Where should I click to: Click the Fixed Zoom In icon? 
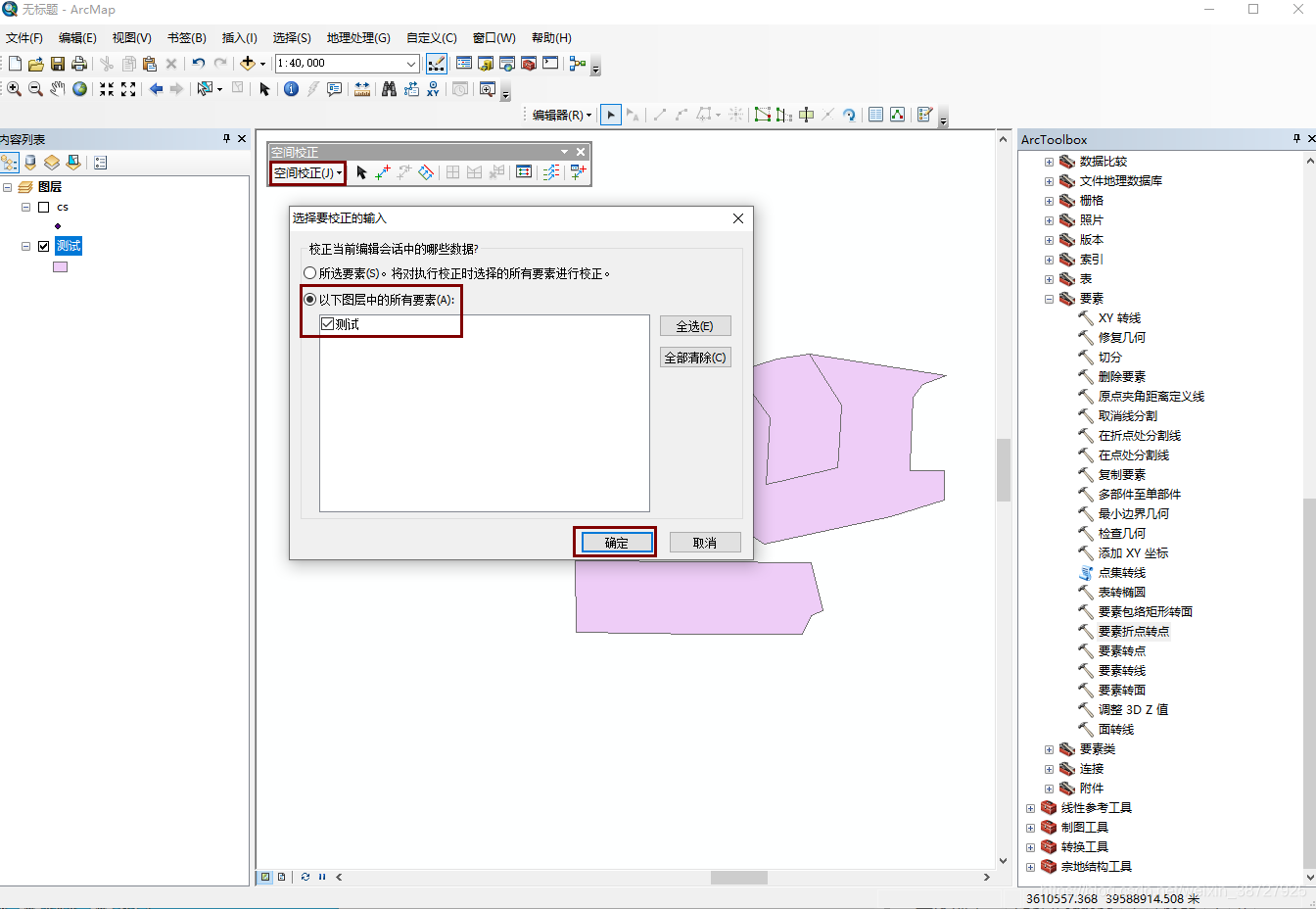point(107,89)
